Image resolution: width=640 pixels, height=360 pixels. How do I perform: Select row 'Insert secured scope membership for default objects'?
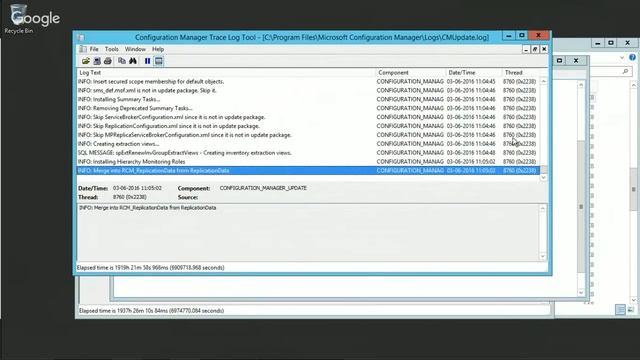tap(308, 82)
